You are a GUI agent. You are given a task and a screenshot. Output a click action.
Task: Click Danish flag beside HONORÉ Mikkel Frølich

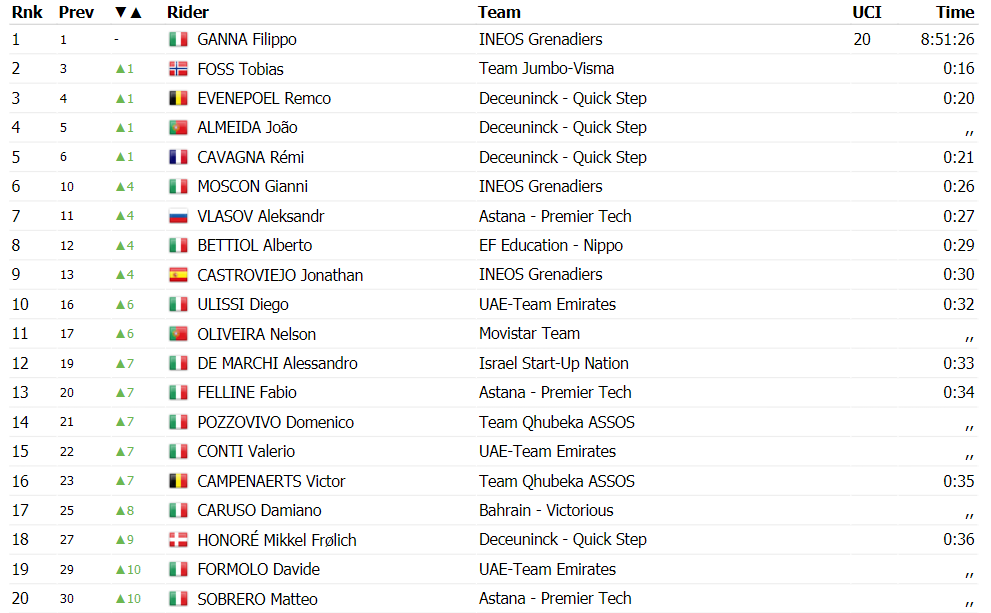(178, 540)
